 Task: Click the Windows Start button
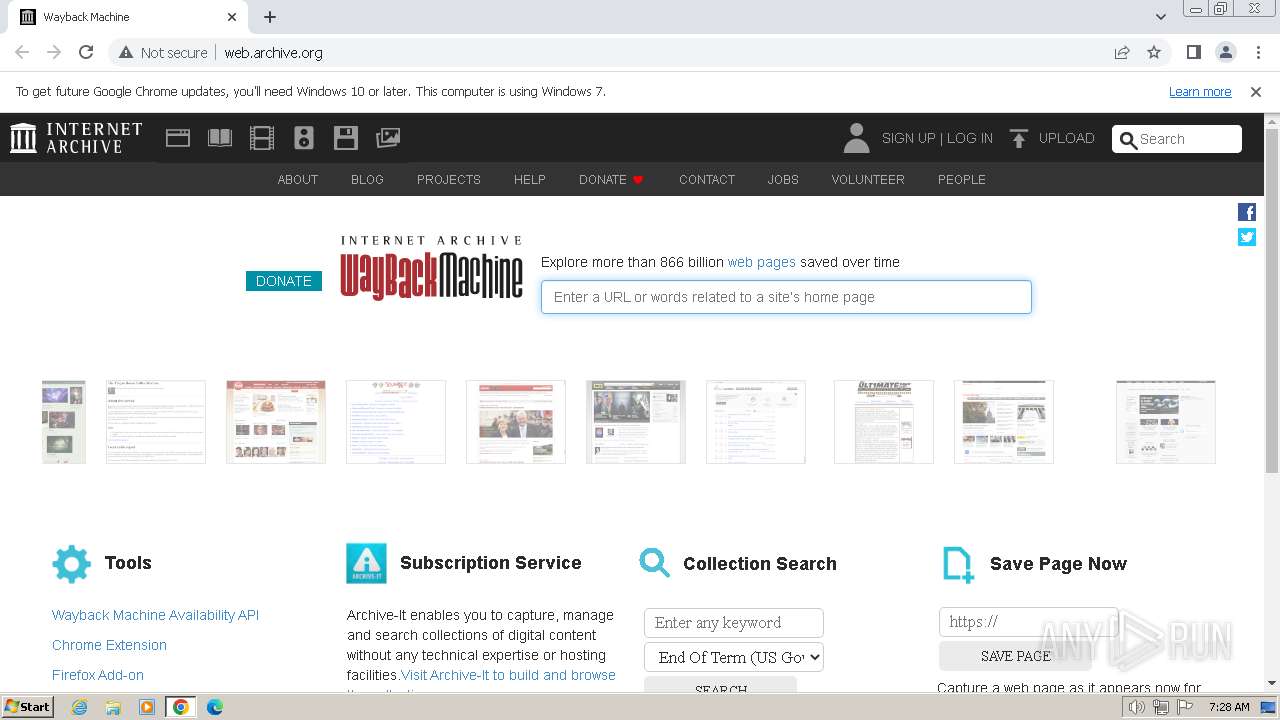pos(27,707)
